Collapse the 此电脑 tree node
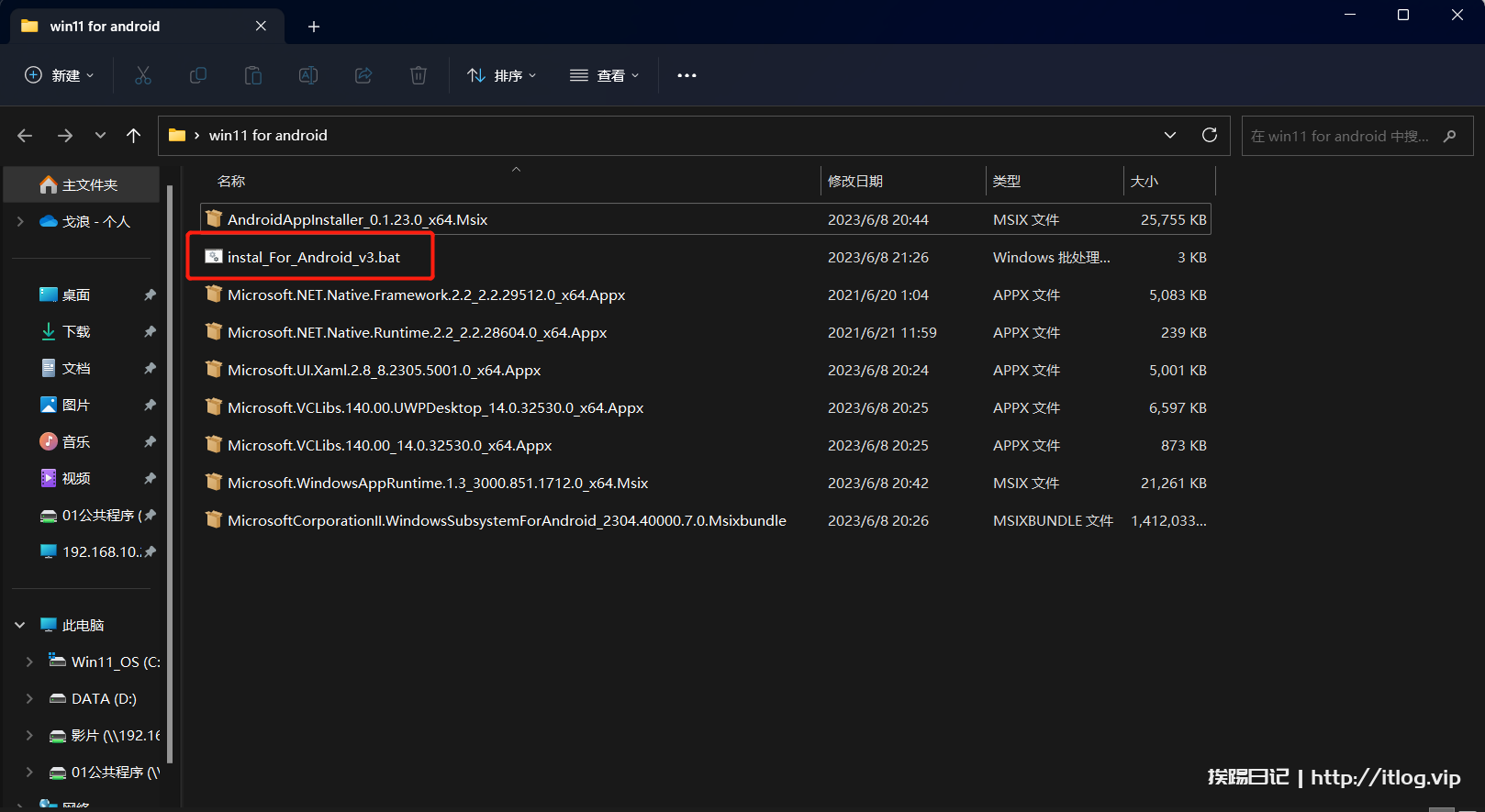 (x=20, y=625)
